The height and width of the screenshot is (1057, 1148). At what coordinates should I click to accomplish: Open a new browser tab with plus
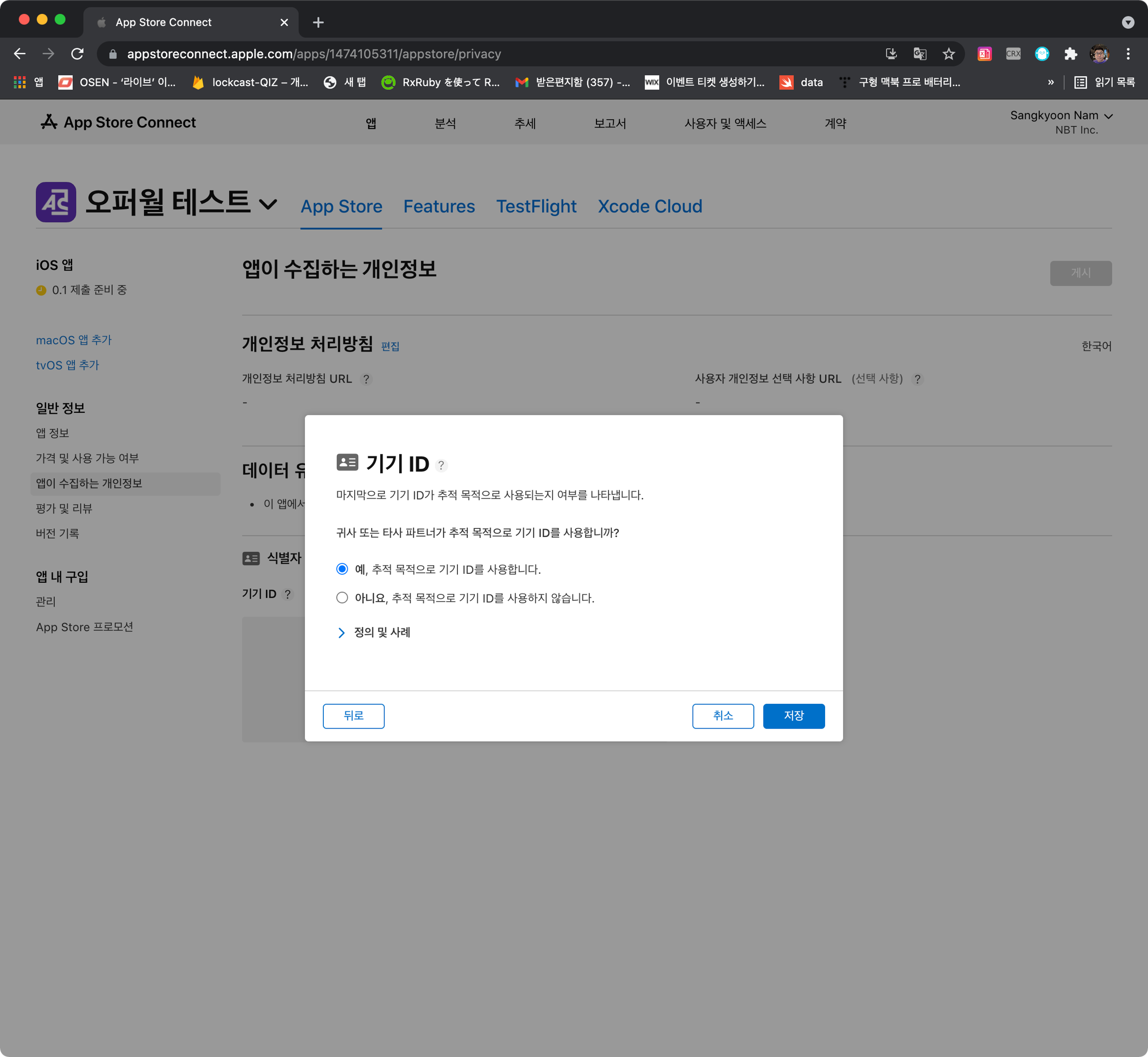318,22
